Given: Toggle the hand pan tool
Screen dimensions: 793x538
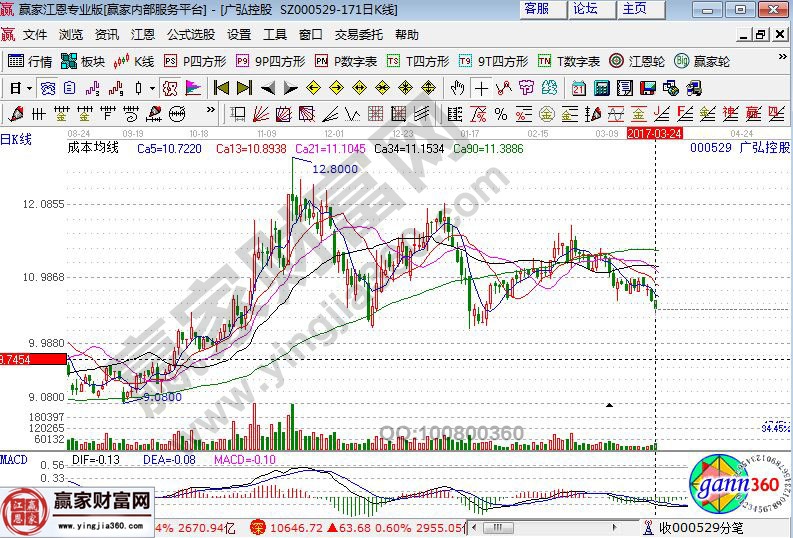Looking at the screenshot, I should pyautogui.click(x=456, y=87).
